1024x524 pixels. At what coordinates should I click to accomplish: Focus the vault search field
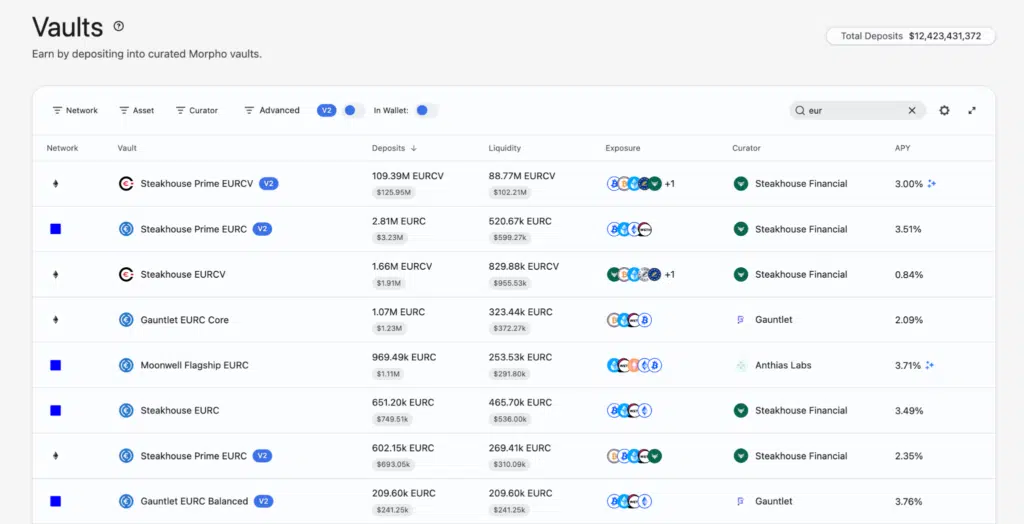(857, 110)
